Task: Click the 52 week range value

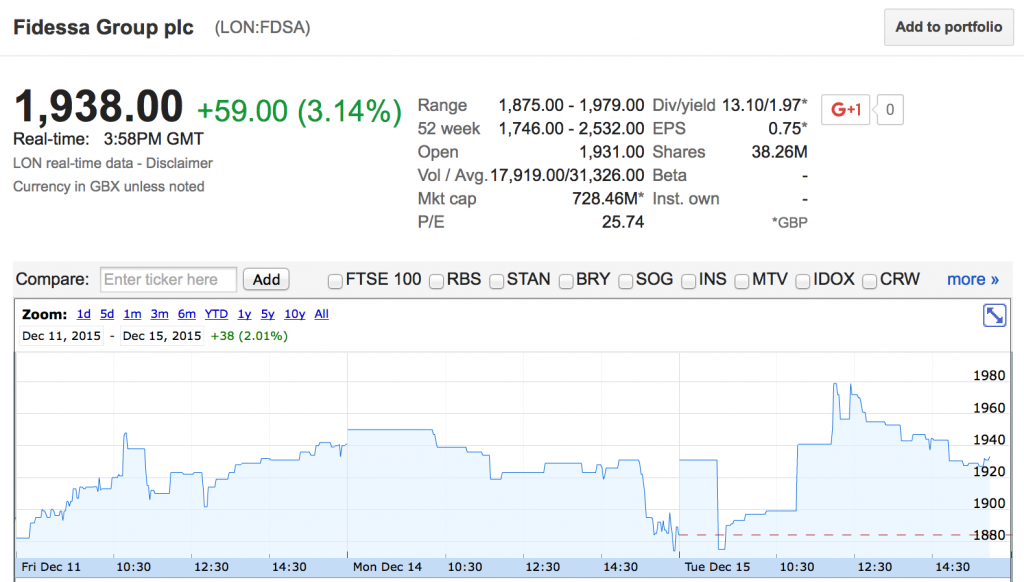Action: tap(571, 129)
